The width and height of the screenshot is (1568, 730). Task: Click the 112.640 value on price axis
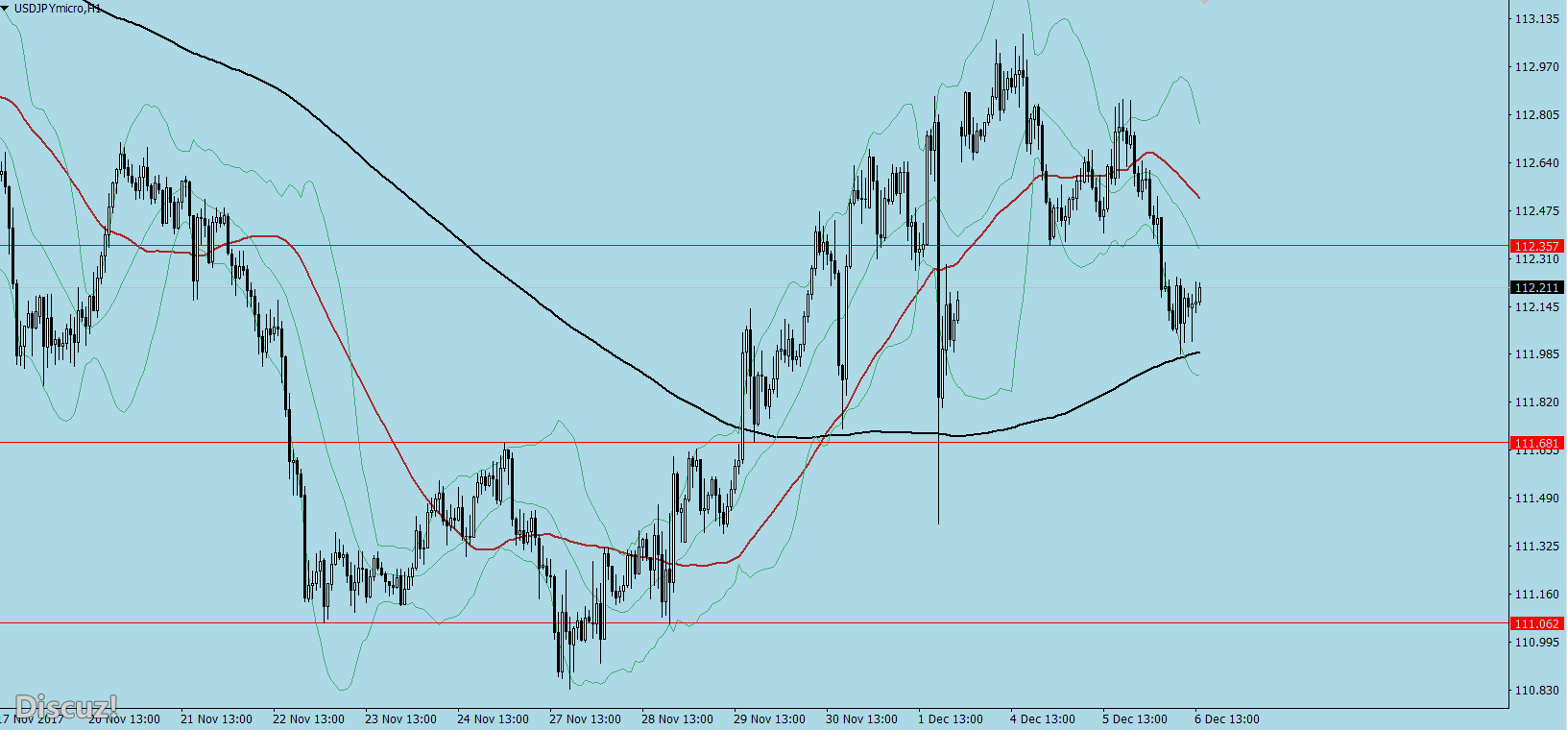pyautogui.click(x=1536, y=162)
